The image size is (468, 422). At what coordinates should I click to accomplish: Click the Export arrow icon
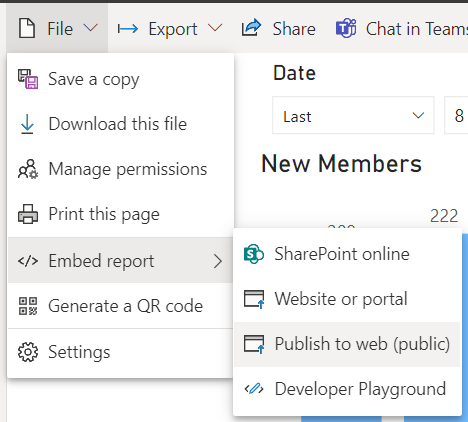pos(128,29)
